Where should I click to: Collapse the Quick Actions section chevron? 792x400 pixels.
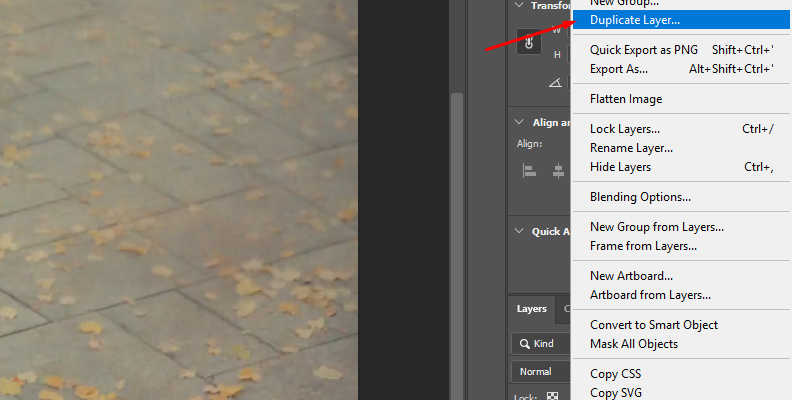click(x=519, y=231)
